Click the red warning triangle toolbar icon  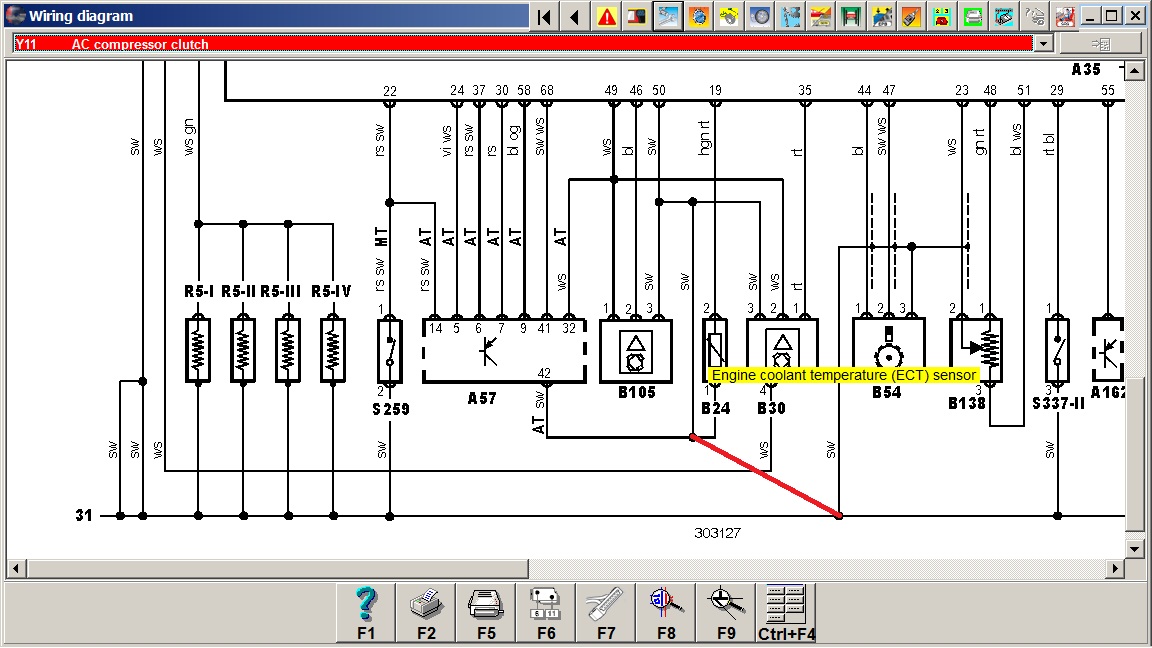pyautogui.click(x=606, y=16)
